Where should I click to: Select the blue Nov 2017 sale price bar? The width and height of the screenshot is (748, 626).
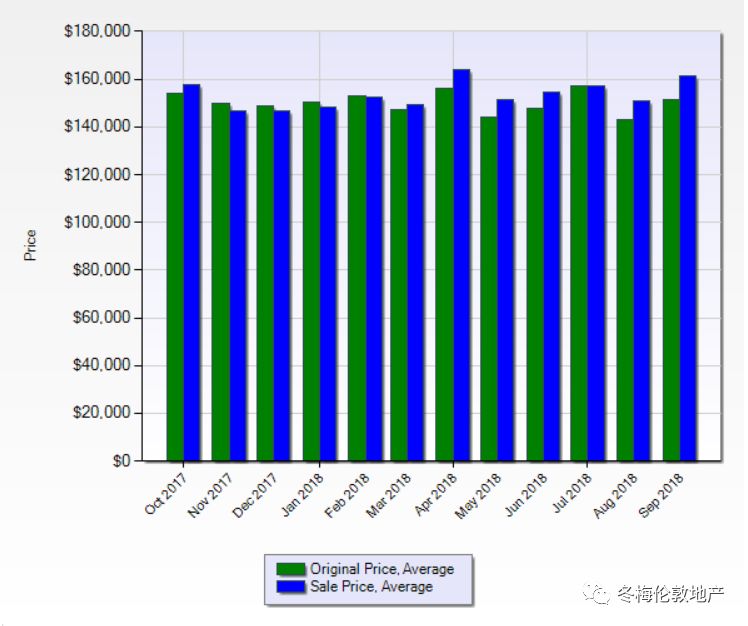tap(238, 286)
